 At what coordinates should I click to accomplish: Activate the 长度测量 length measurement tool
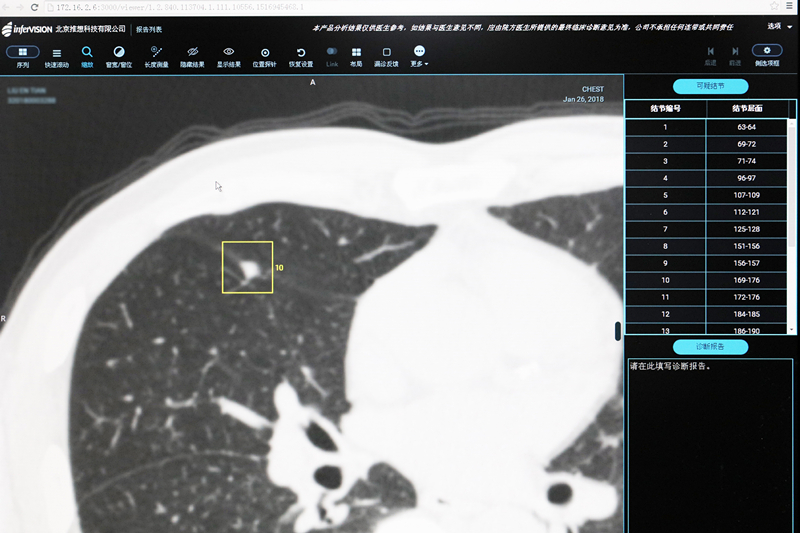pos(156,53)
